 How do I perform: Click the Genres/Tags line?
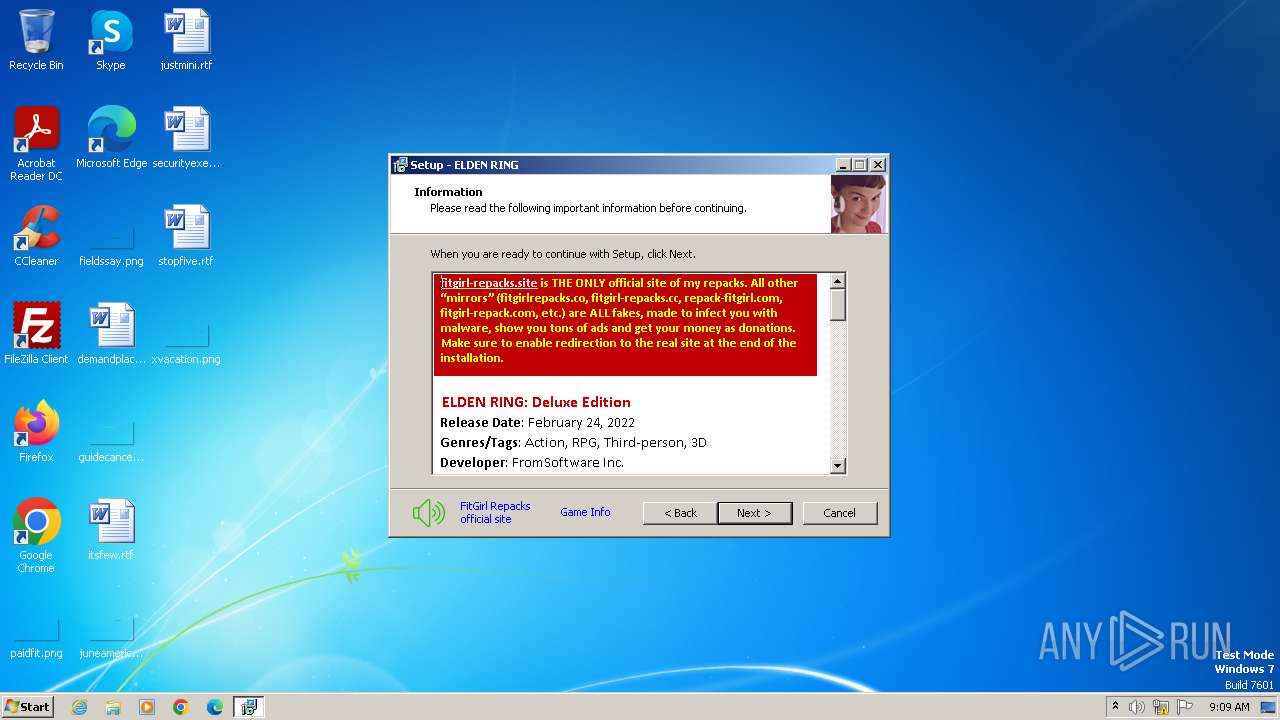tap(573, 442)
